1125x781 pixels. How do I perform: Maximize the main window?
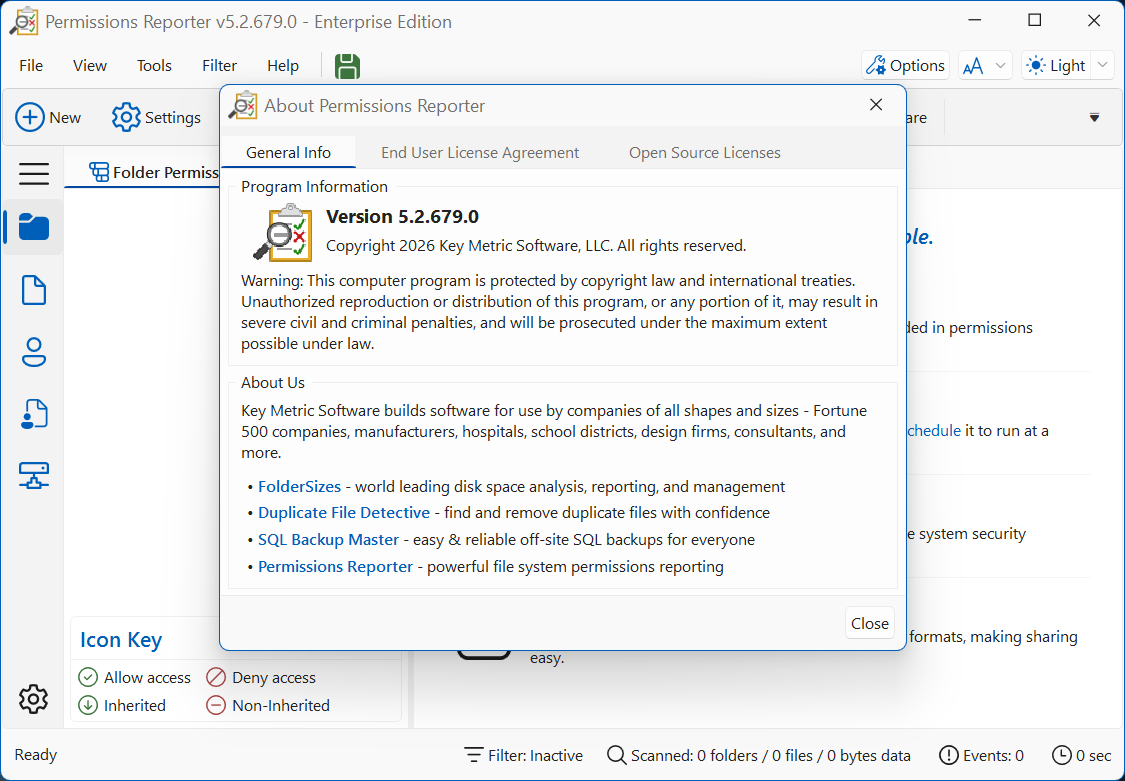point(1035,21)
